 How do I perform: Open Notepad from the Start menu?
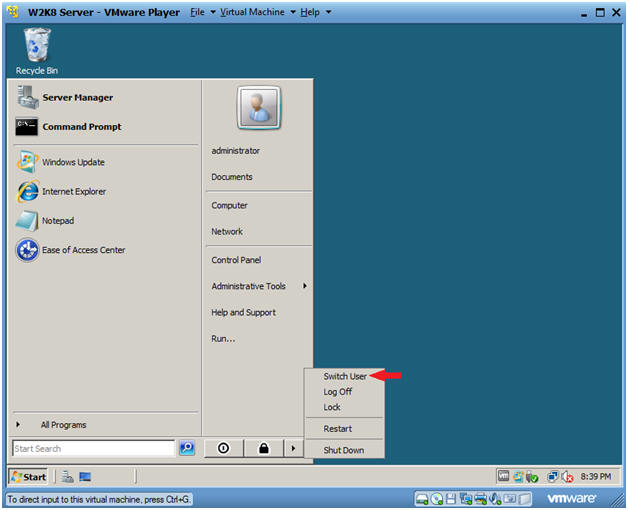106,221
